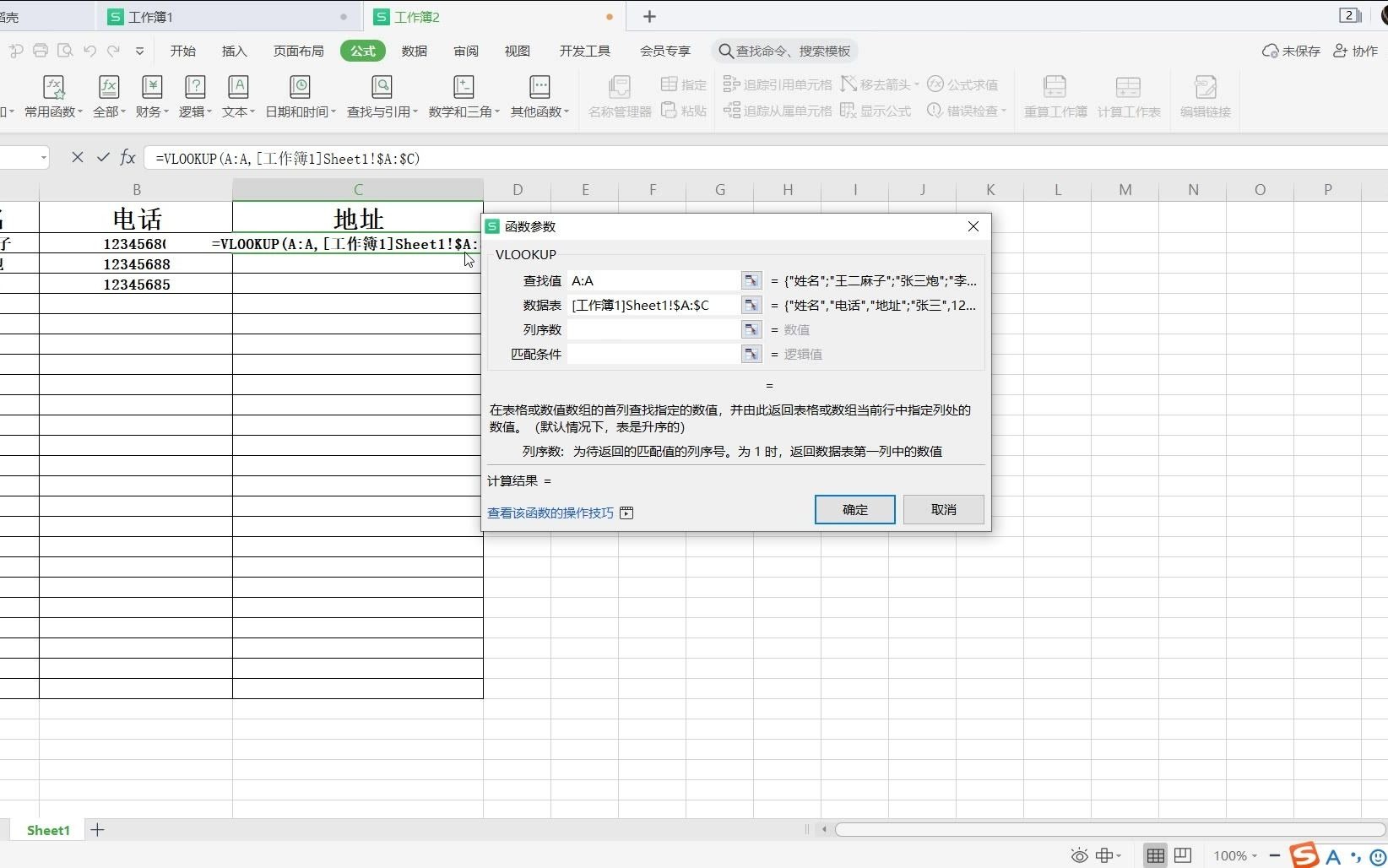This screenshot has width=1388, height=868.
Task: Click the print preview icon
Action: click(x=65, y=51)
